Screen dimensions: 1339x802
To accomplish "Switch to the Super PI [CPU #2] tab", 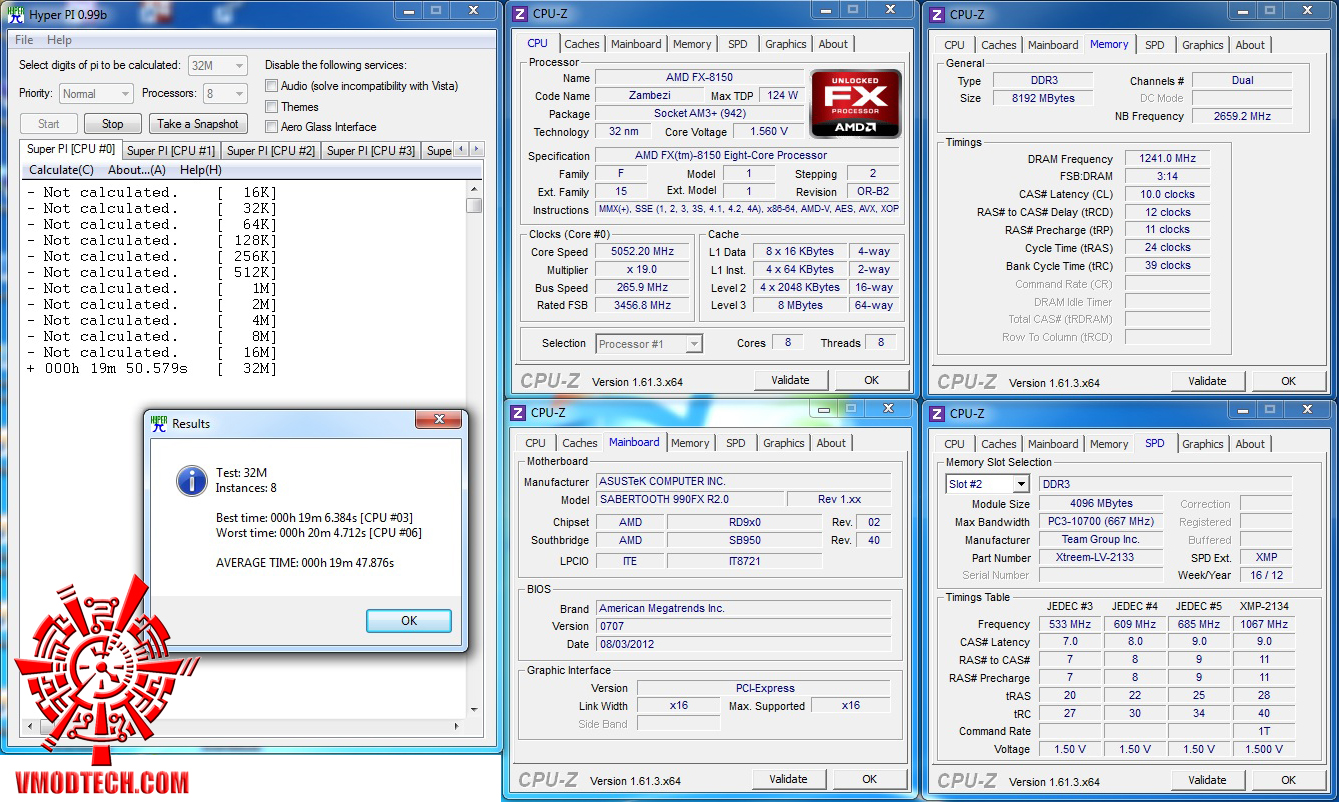I will (x=271, y=151).
